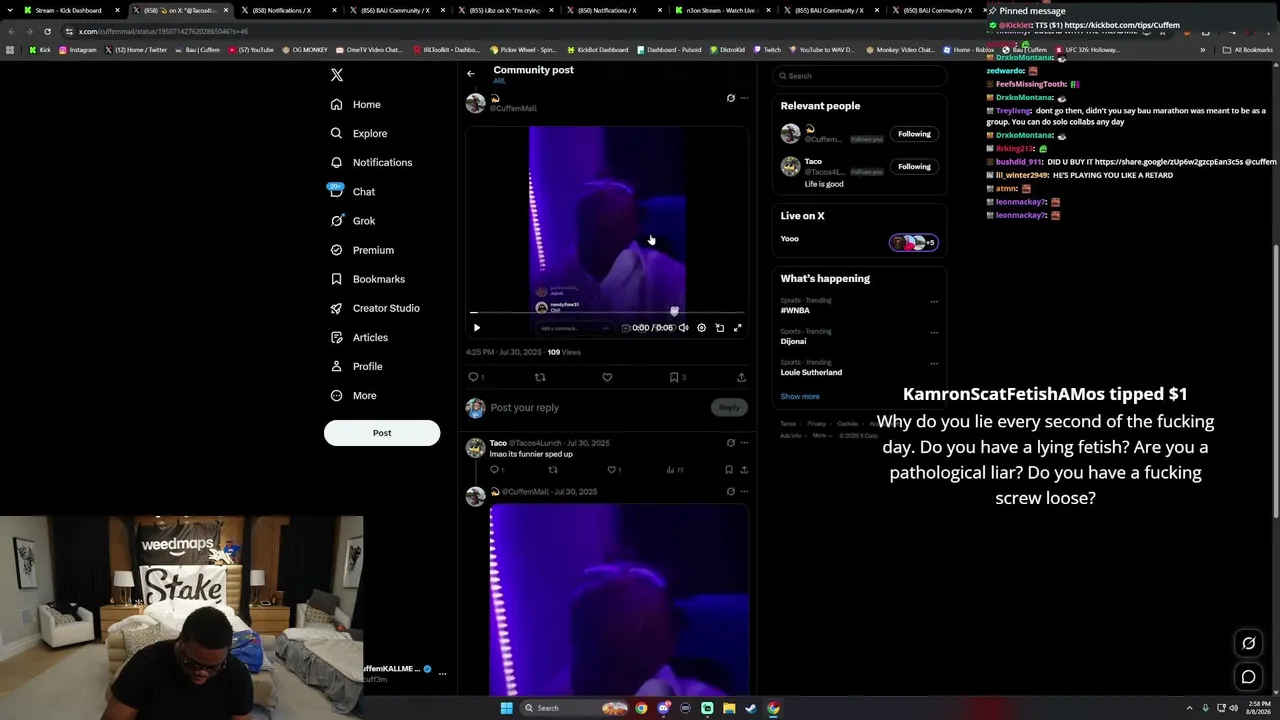The image size is (1280, 720).
Task: Reply icon under the main post
Action: 474,377
